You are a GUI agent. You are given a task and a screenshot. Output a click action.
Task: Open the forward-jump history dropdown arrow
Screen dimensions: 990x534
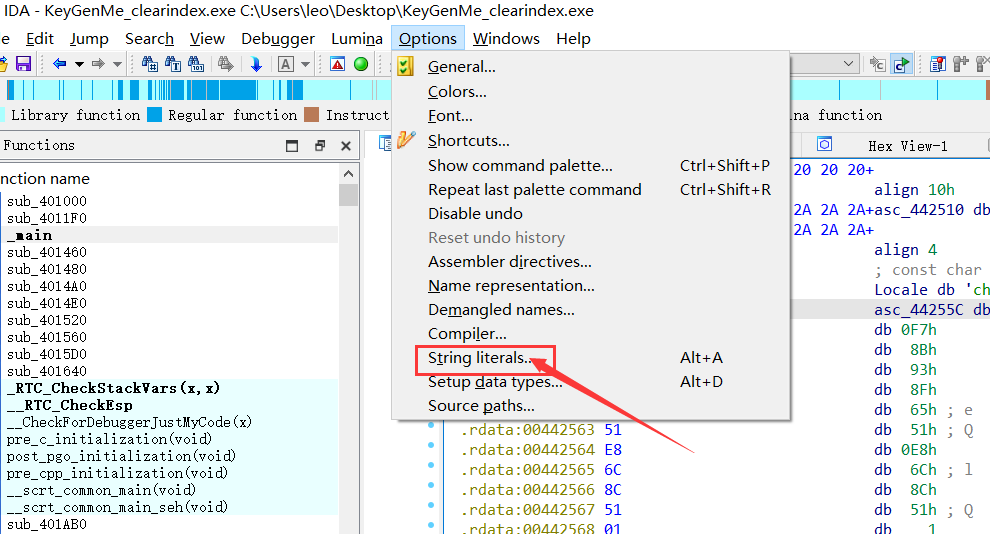pyautogui.click(x=117, y=64)
